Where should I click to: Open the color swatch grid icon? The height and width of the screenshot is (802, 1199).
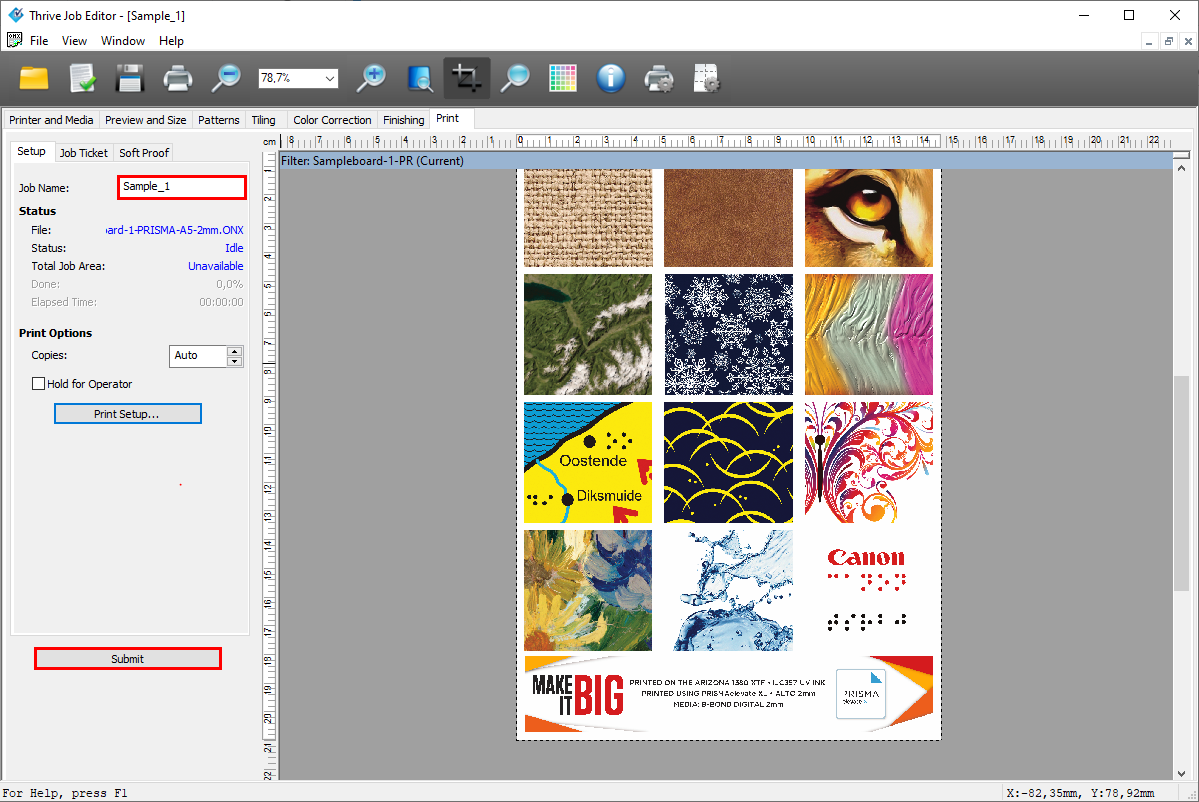(563, 78)
